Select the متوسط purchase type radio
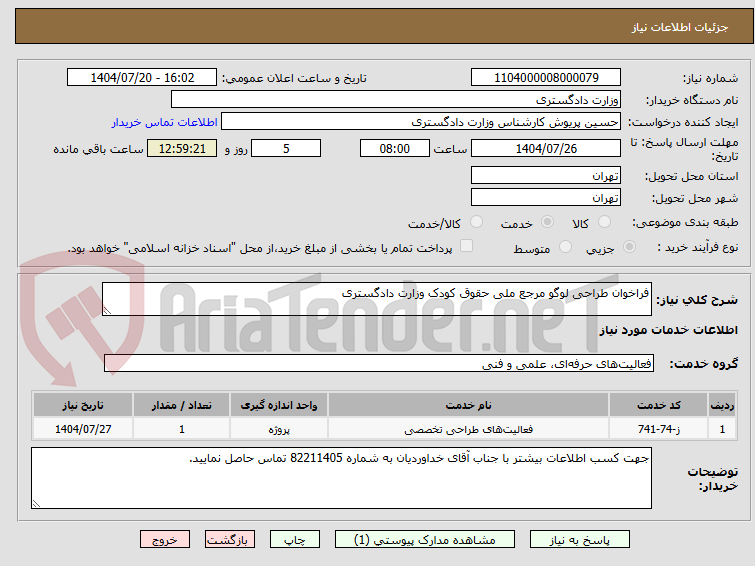 pyautogui.click(x=565, y=247)
